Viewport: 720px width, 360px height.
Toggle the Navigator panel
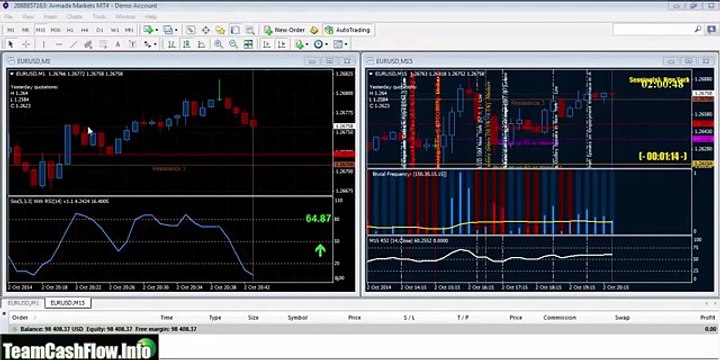(x=220, y=30)
